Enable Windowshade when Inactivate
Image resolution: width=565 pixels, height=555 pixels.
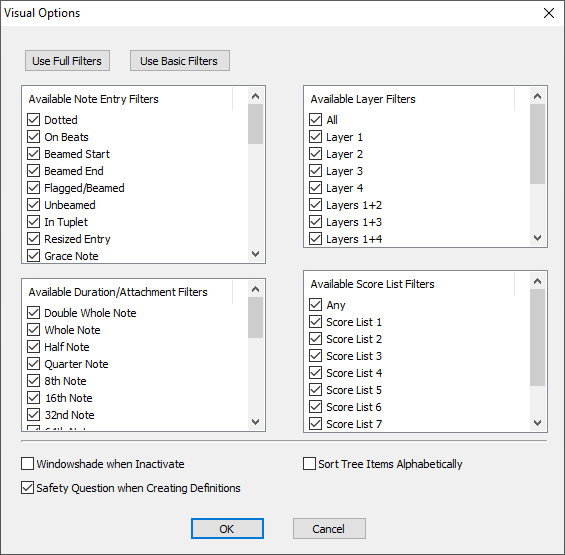click(27, 464)
